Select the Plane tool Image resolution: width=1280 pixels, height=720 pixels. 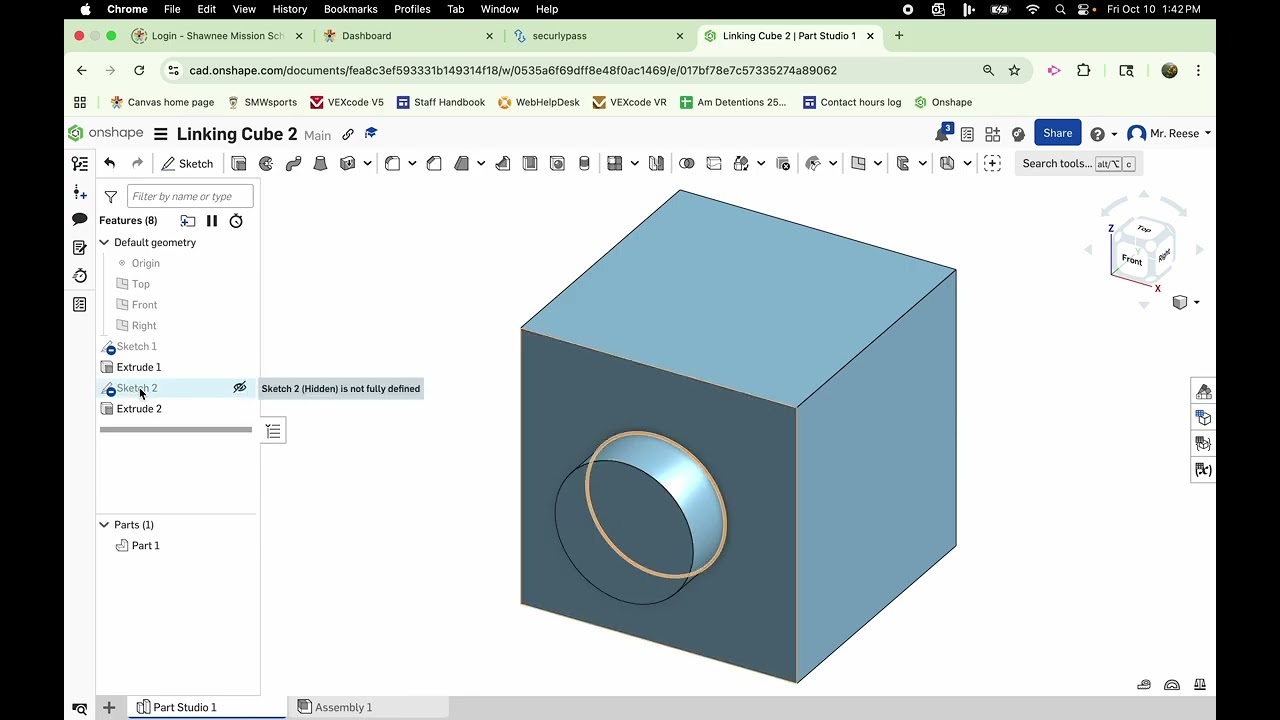coord(858,163)
